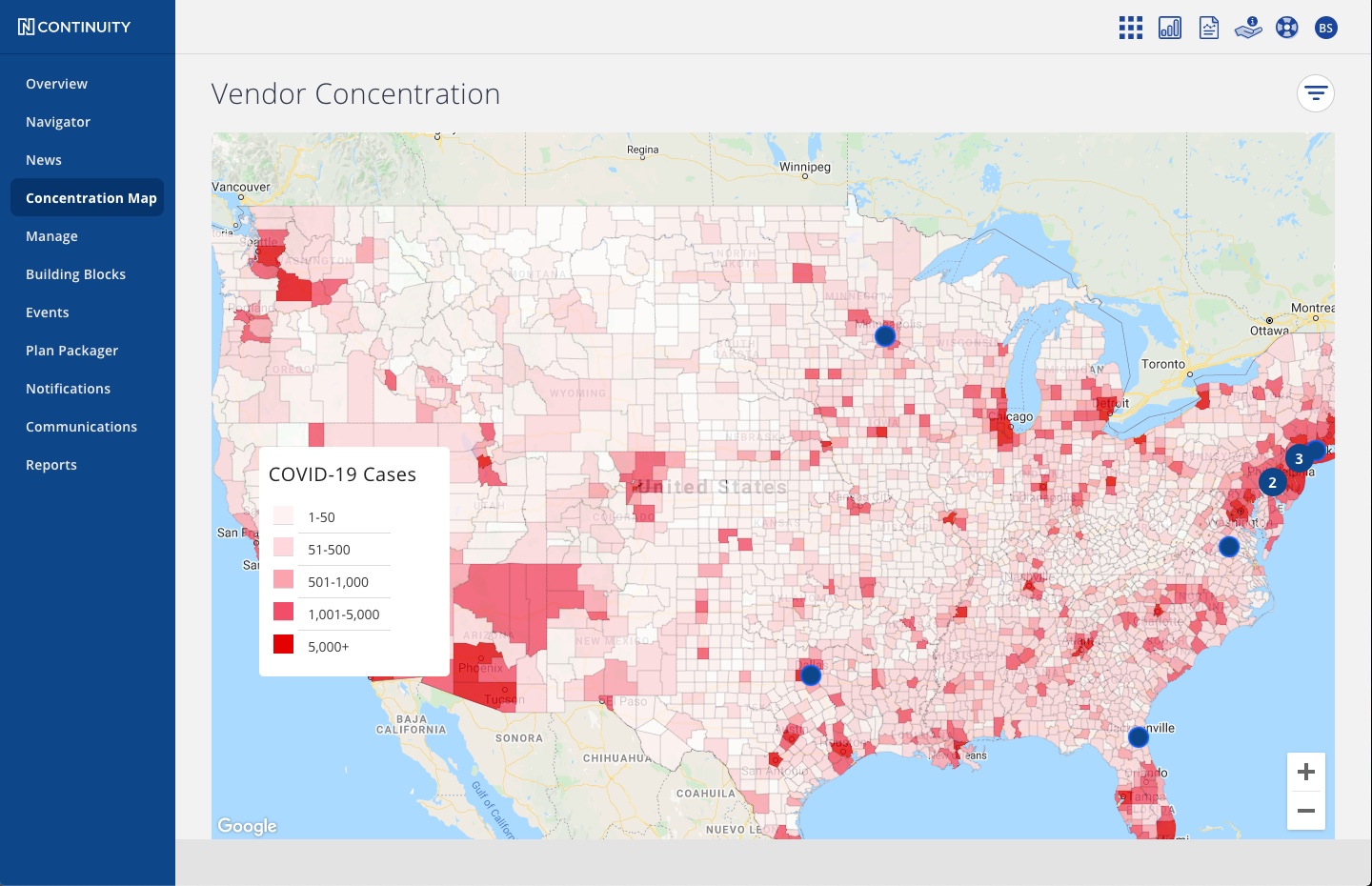This screenshot has width=1372, height=886.
Task: Zoom out on the map
Action: 1306,811
